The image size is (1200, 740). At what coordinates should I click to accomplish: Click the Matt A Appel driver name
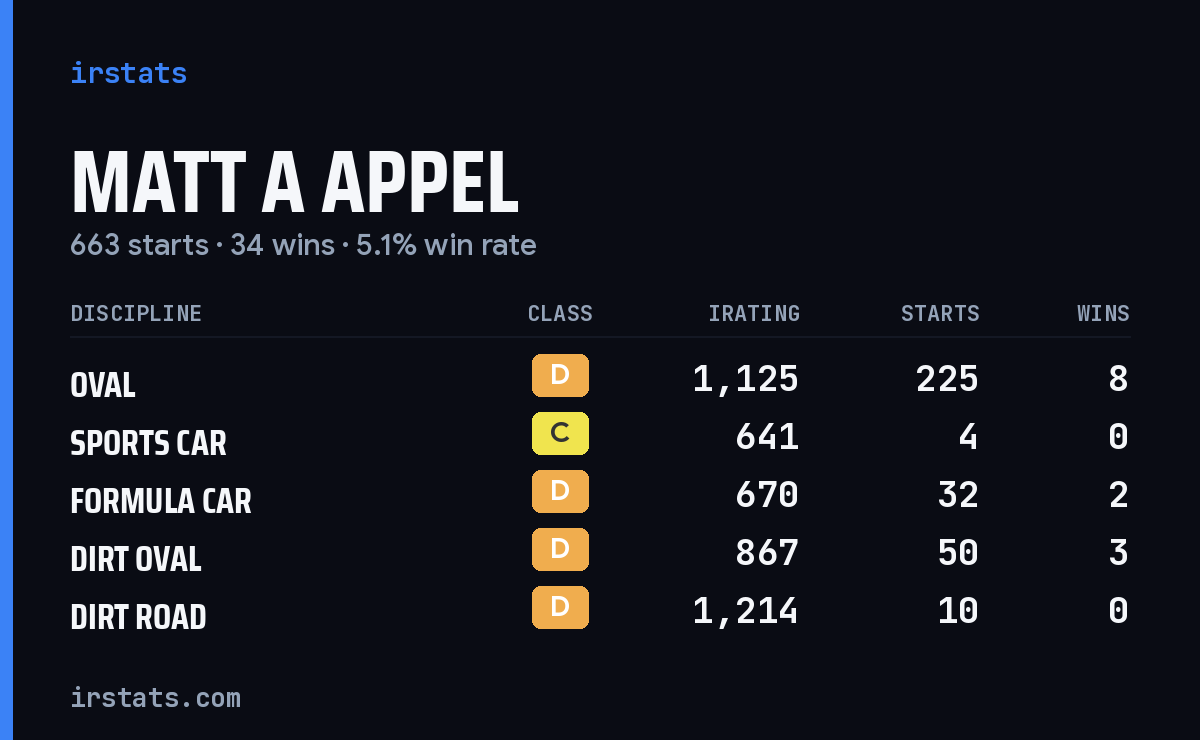pyautogui.click(x=295, y=183)
